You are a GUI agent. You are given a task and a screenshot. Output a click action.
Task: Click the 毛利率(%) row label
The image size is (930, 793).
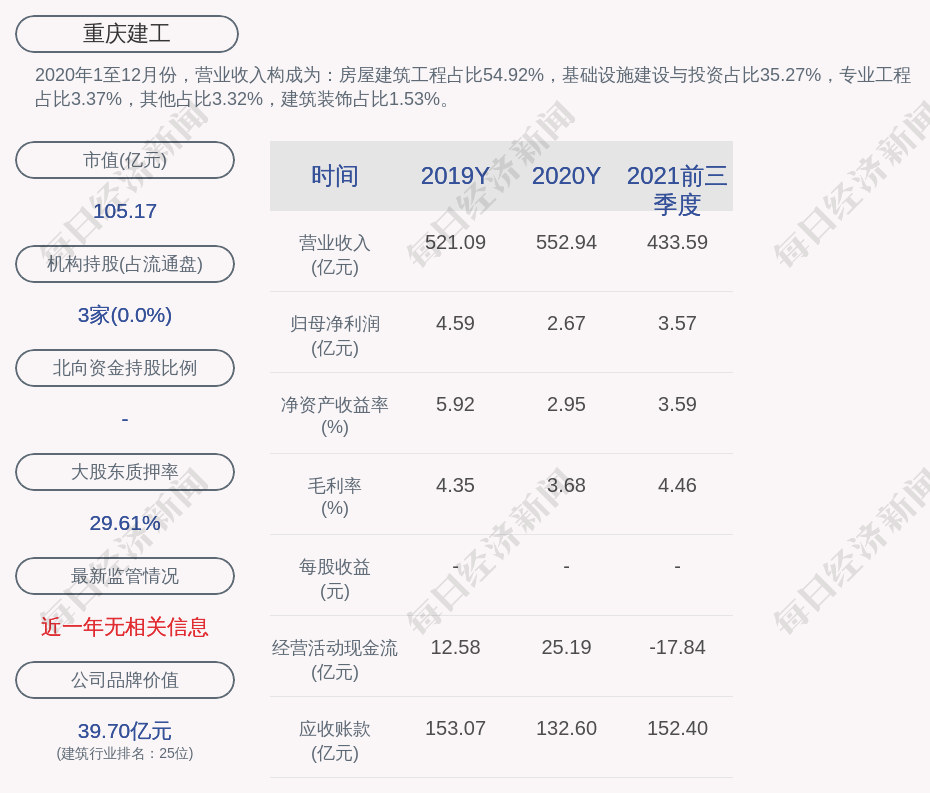[x=335, y=497]
